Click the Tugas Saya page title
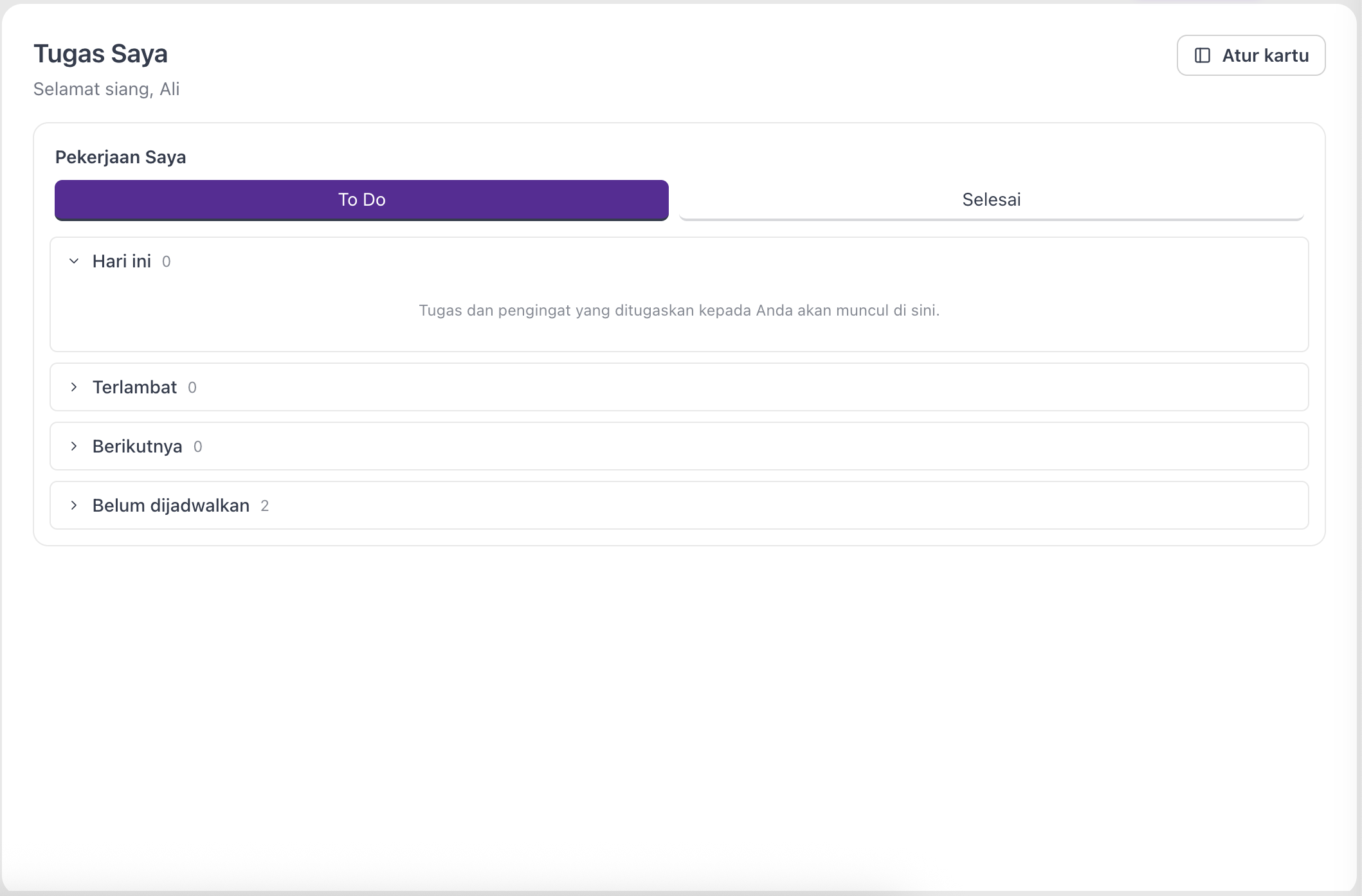Image resolution: width=1362 pixels, height=896 pixels. [100, 54]
